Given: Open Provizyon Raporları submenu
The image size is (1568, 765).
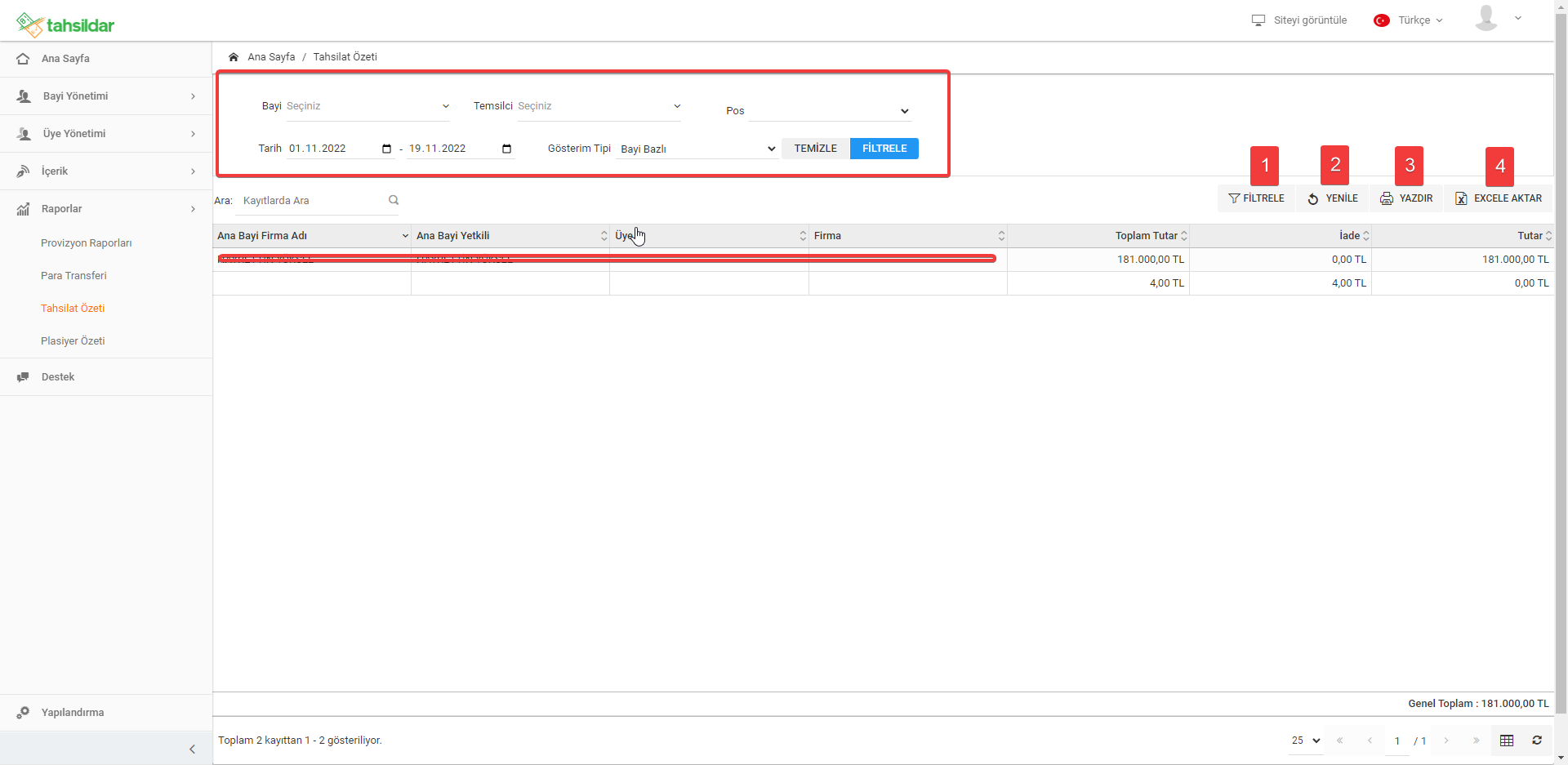Looking at the screenshot, I should click(x=87, y=243).
